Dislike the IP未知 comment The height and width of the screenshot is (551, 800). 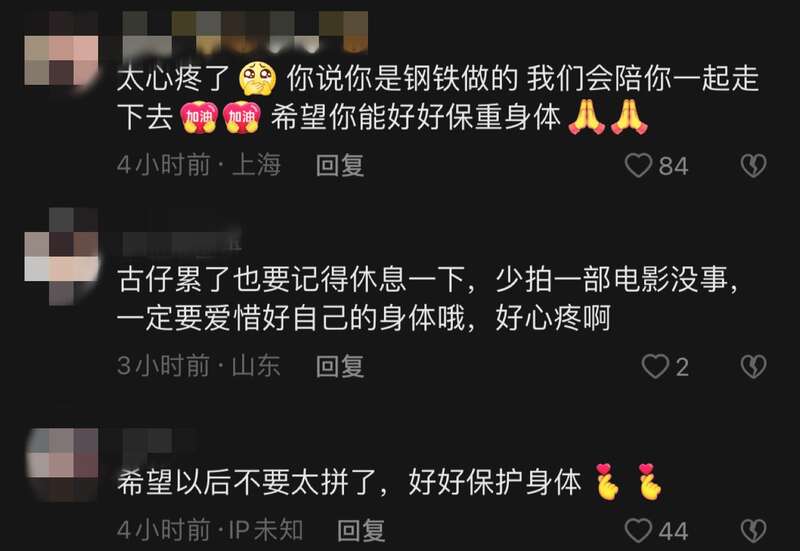[x=753, y=531]
